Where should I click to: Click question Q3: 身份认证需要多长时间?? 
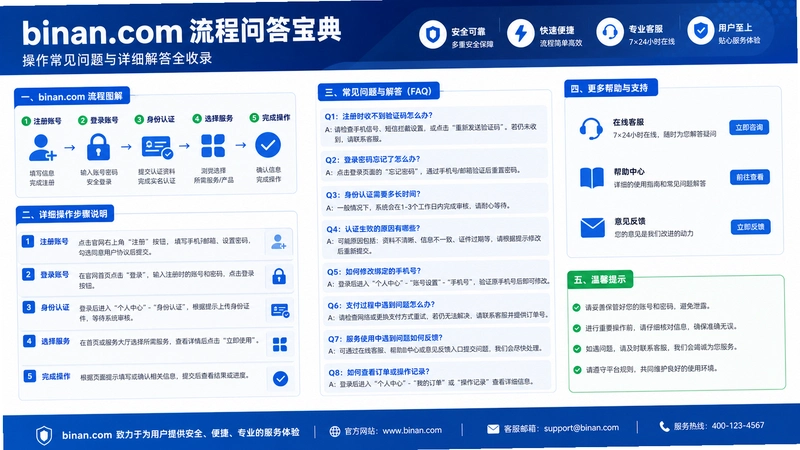click(373, 194)
